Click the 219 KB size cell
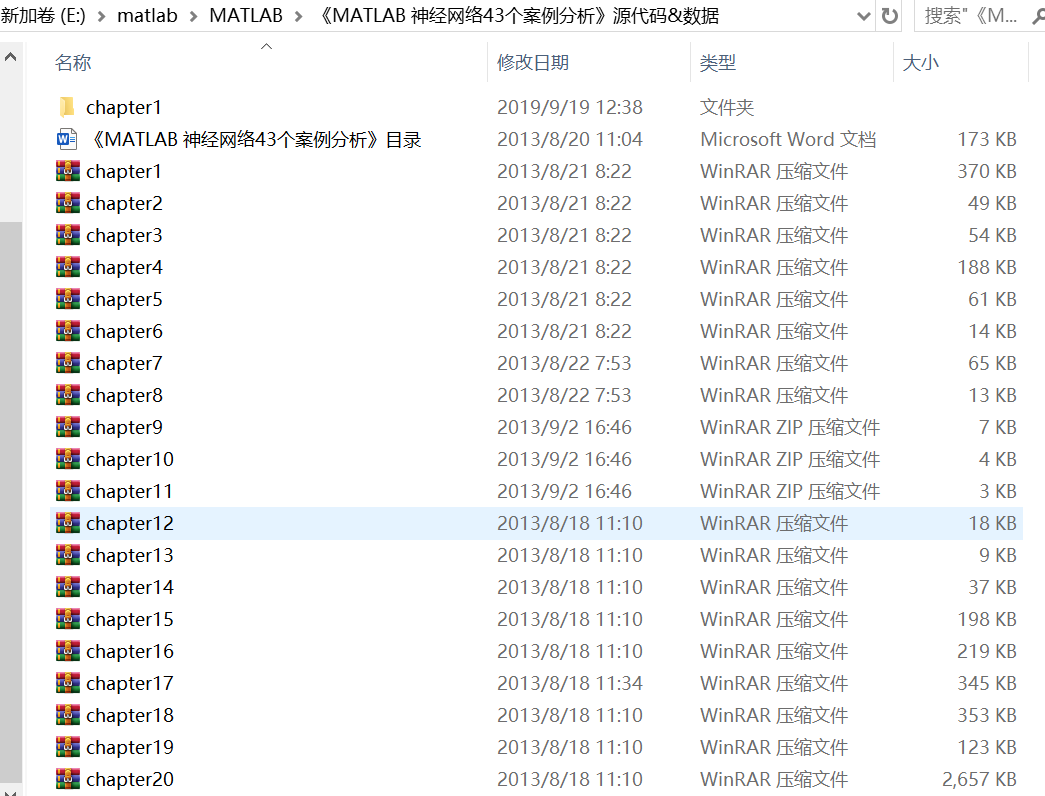This screenshot has height=796, width=1045. [x=987, y=651]
